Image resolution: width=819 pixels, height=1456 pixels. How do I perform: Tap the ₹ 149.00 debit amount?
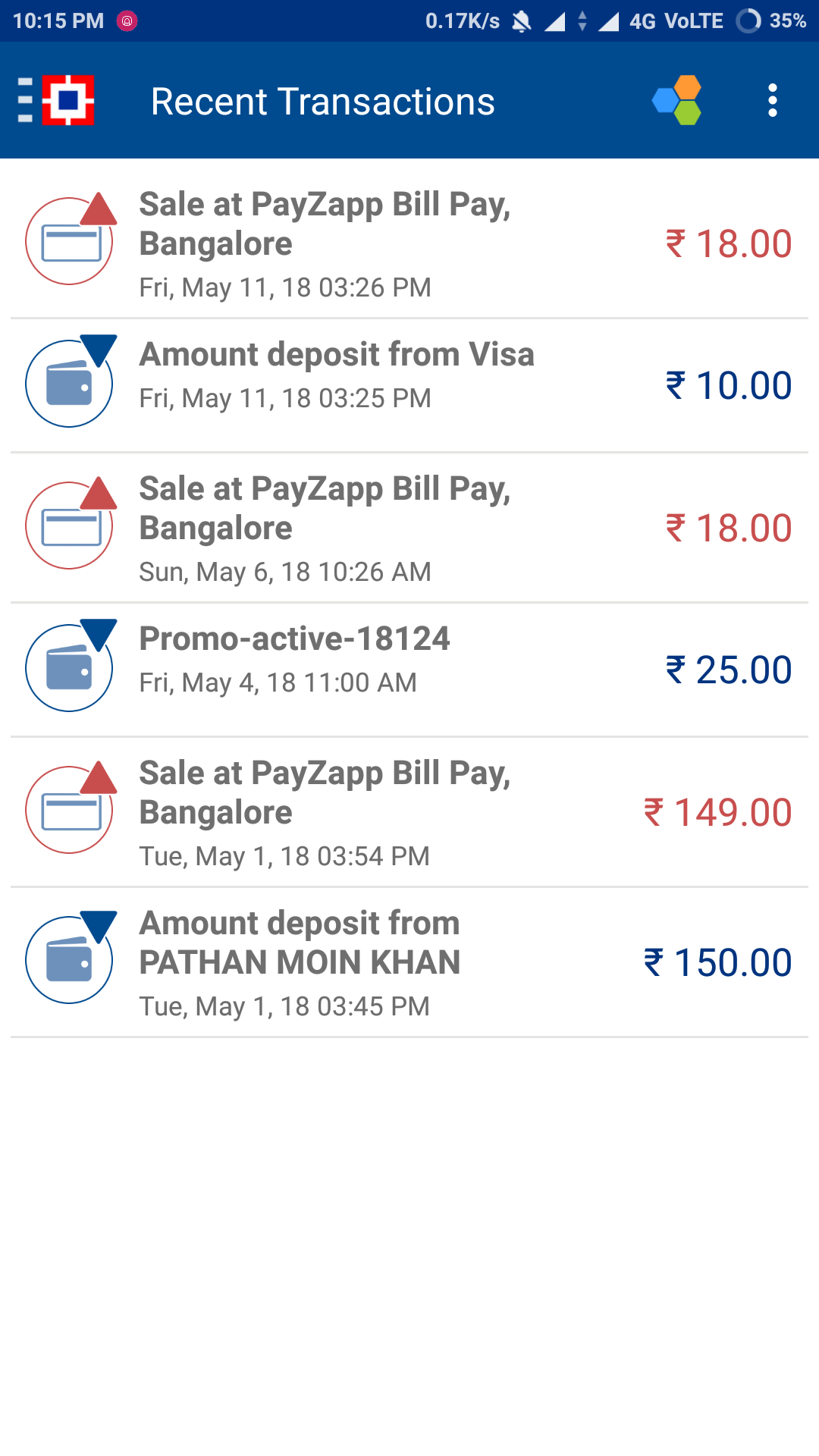717,812
